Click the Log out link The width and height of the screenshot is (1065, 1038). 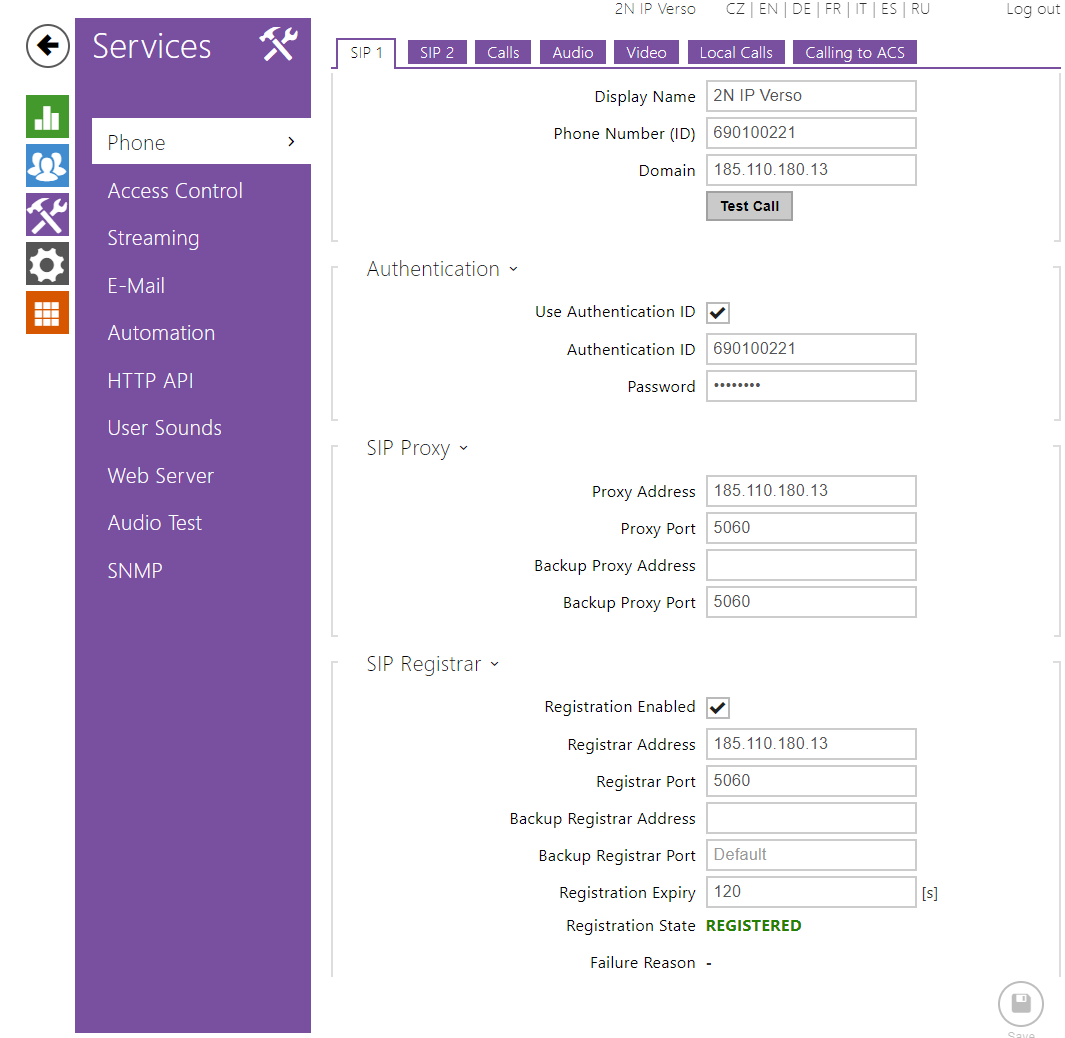[x=1032, y=9]
